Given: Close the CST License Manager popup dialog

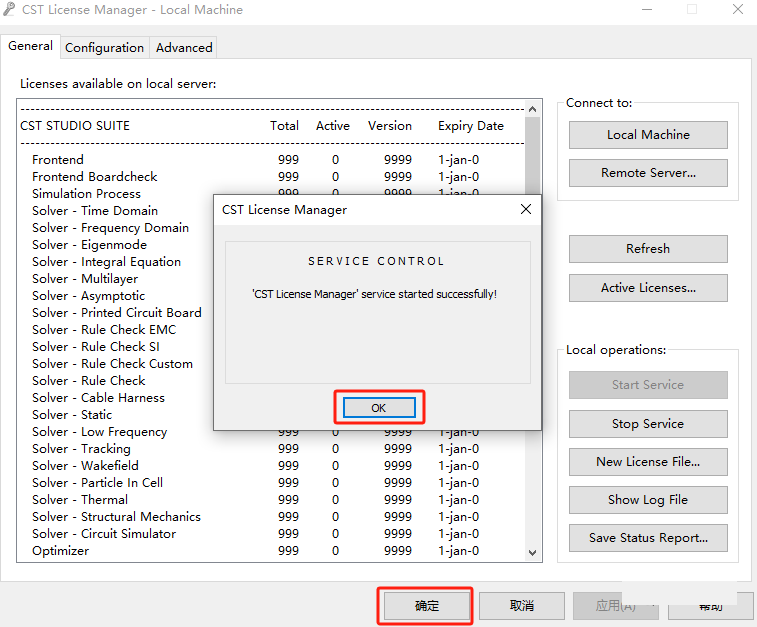Looking at the screenshot, I should 526,209.
